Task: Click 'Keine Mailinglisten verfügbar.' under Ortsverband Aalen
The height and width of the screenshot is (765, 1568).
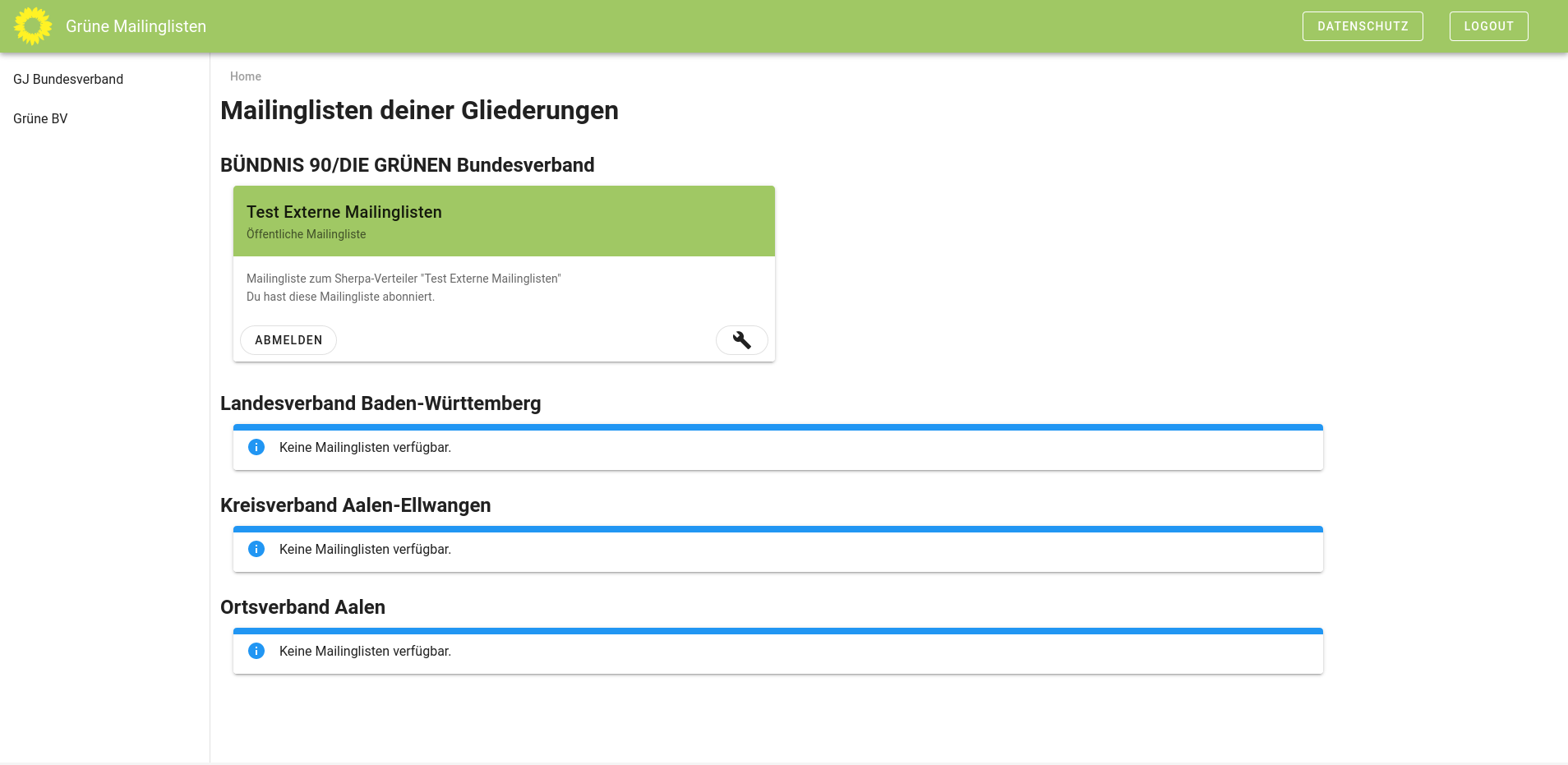Action: 365,651
